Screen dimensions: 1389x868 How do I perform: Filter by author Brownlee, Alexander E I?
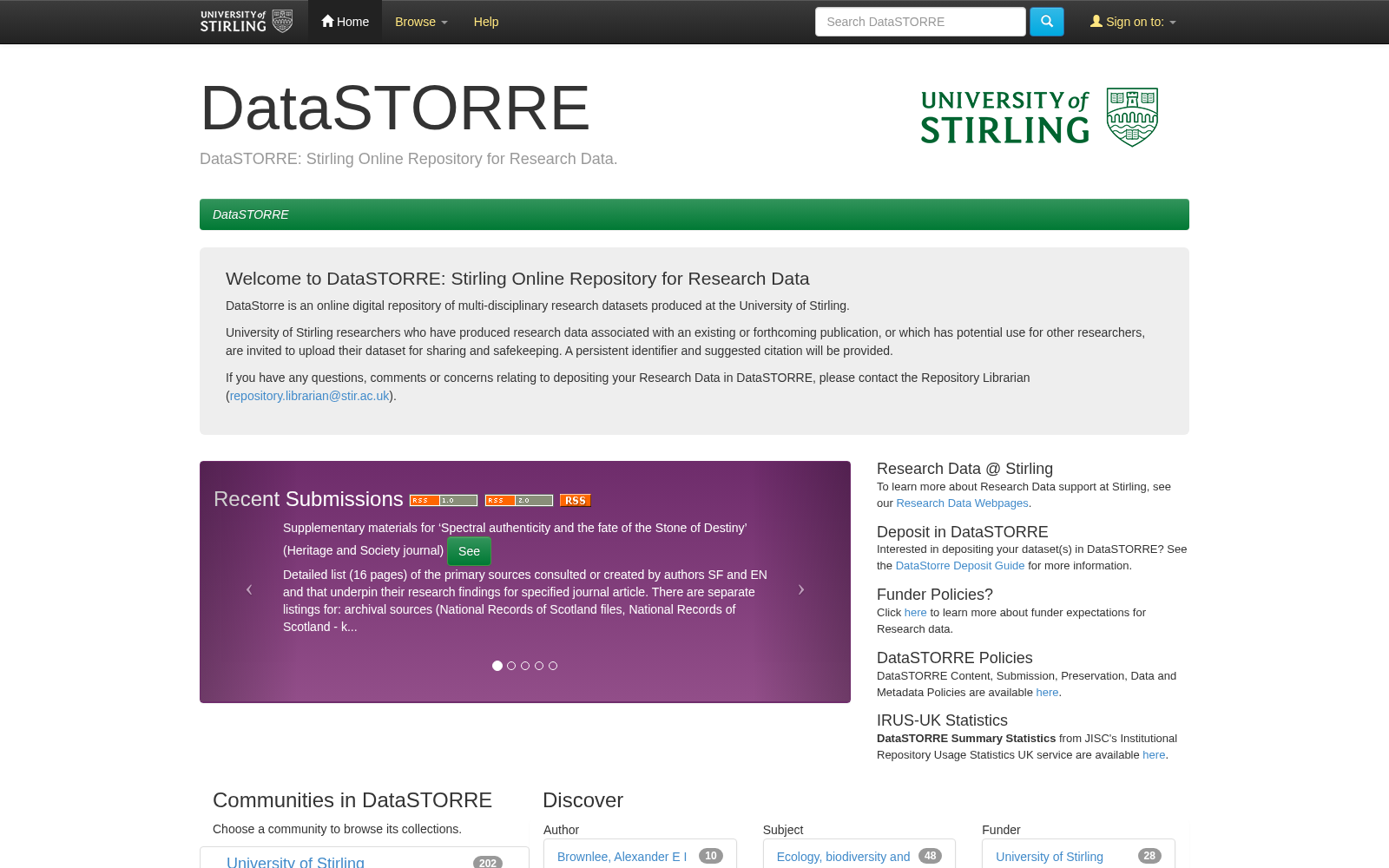(x=622, y=857)
